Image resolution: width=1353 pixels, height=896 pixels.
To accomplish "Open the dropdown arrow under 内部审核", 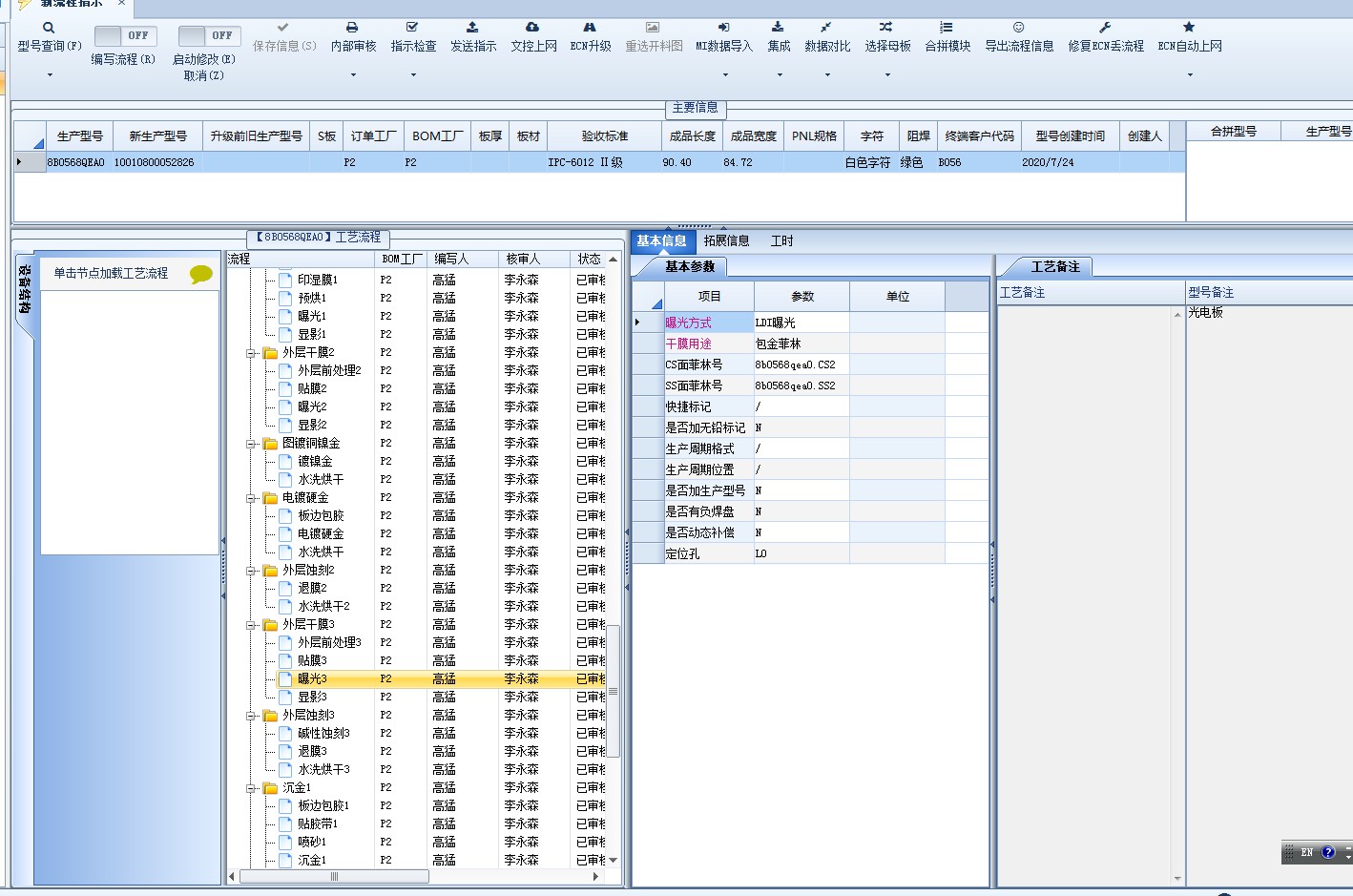I will [x=353, y=74].
